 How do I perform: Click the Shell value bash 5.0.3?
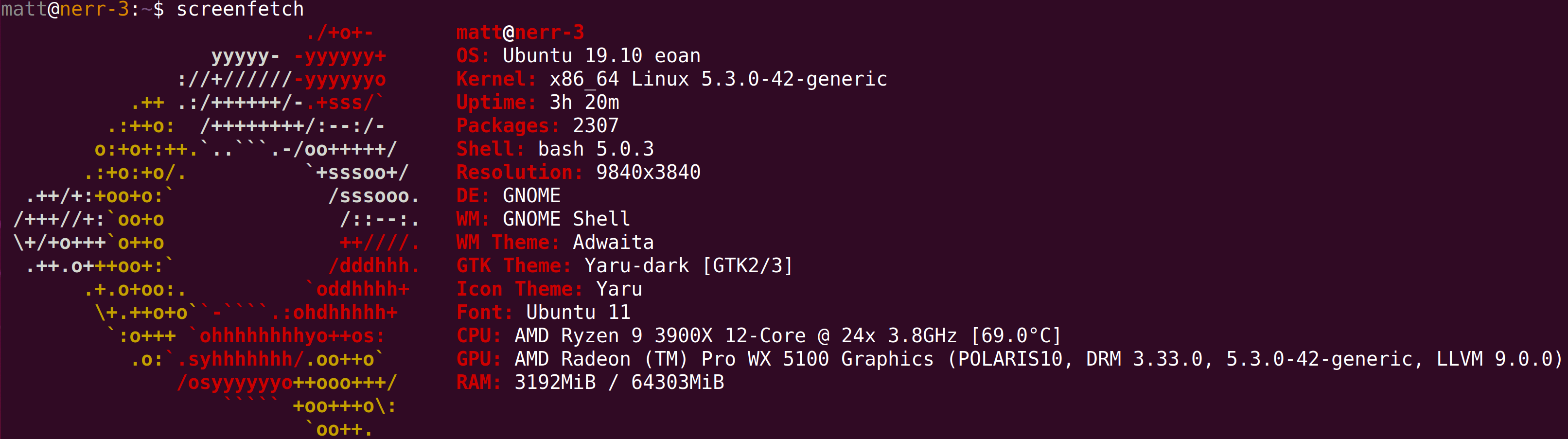click(x=595, y=149)
